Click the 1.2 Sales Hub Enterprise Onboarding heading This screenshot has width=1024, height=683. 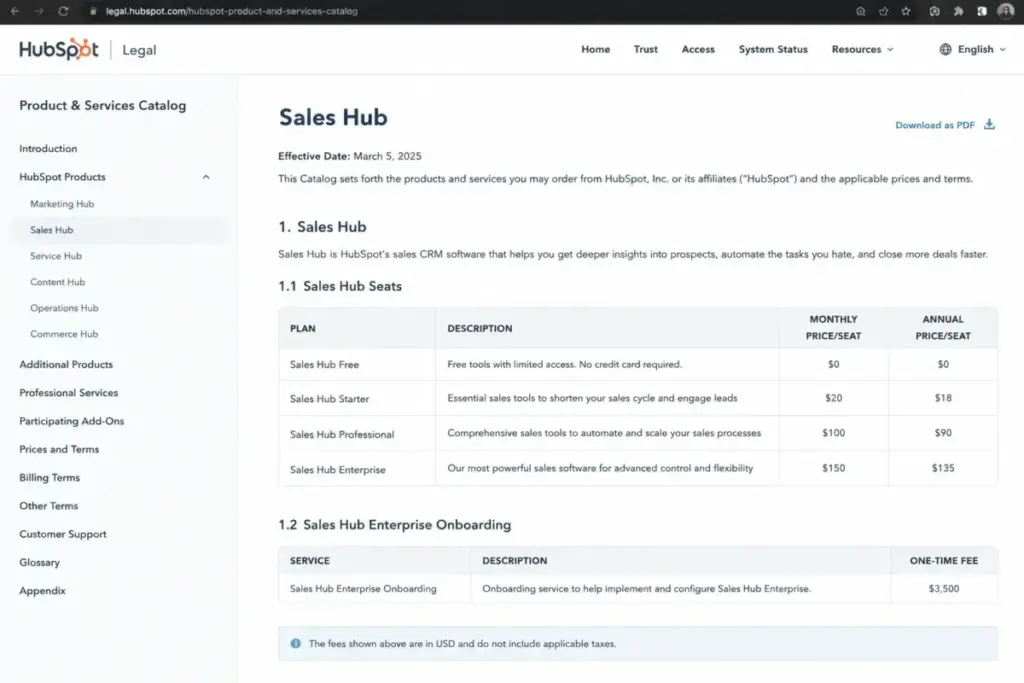(394, 525)
